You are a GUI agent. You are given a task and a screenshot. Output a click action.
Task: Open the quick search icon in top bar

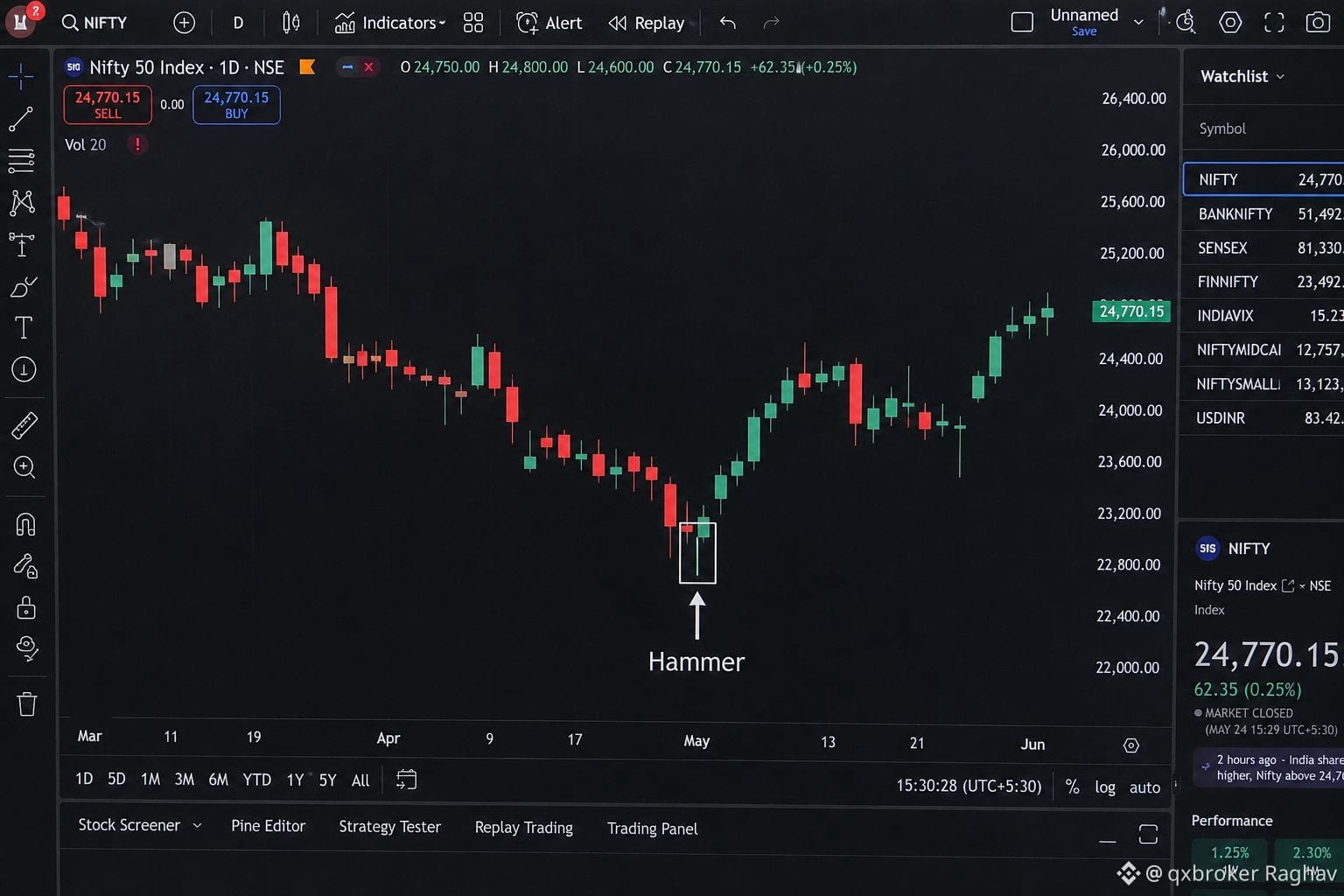click(x=1186, y=22)
